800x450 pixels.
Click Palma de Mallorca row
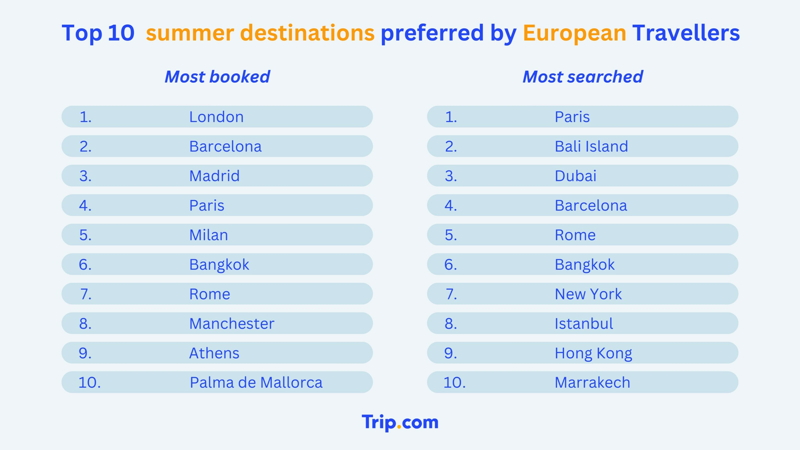coord(217,382)
